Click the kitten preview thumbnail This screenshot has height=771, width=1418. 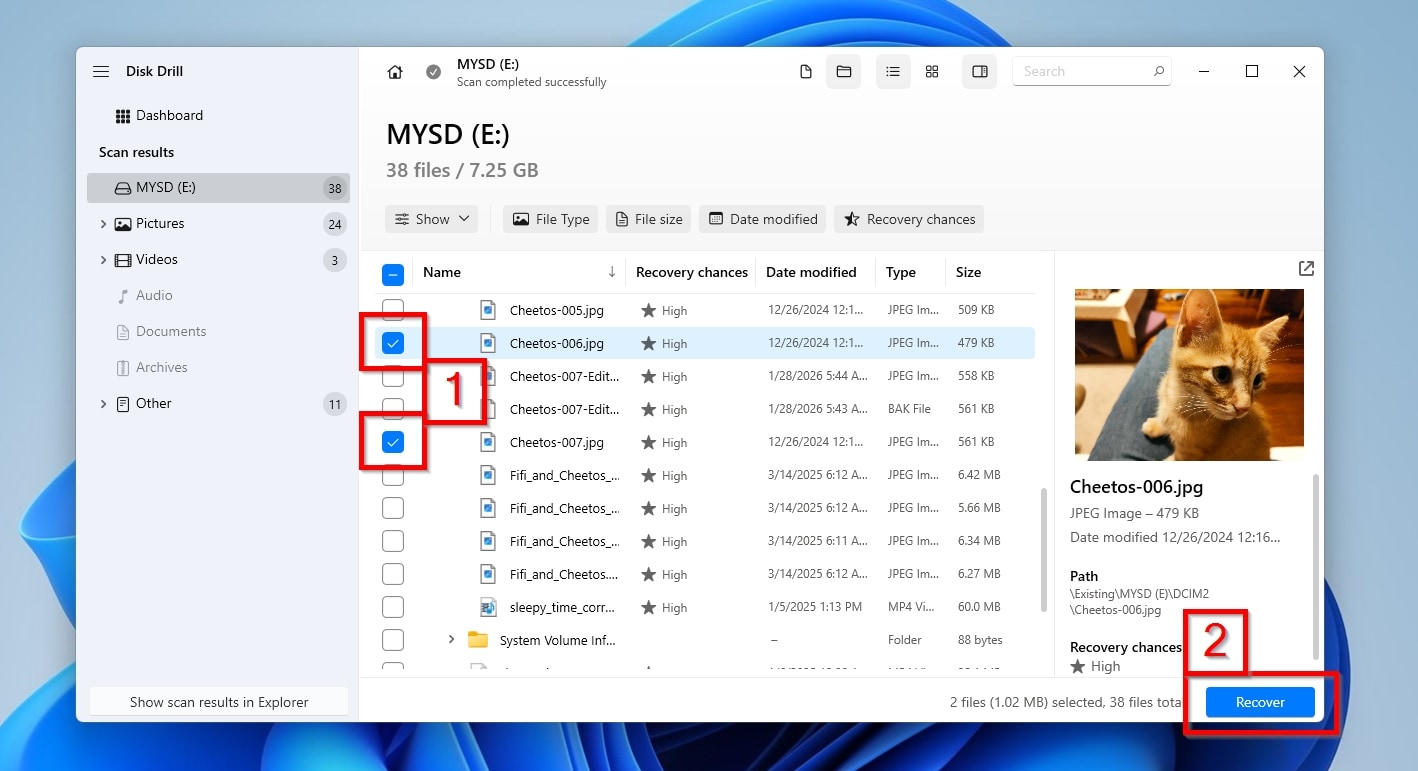tap(1189, 374)
